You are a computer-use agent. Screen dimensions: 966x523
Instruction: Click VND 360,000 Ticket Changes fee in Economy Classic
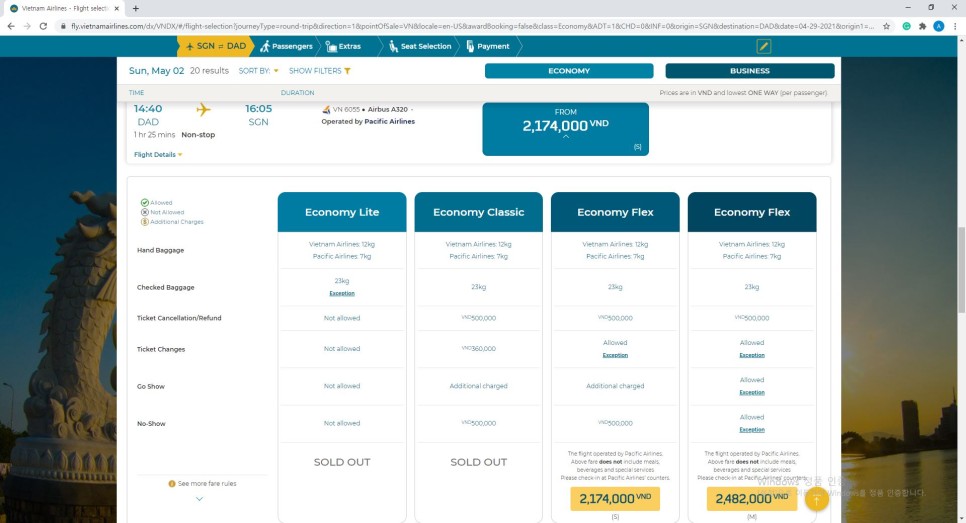click(x=479, y=349)
